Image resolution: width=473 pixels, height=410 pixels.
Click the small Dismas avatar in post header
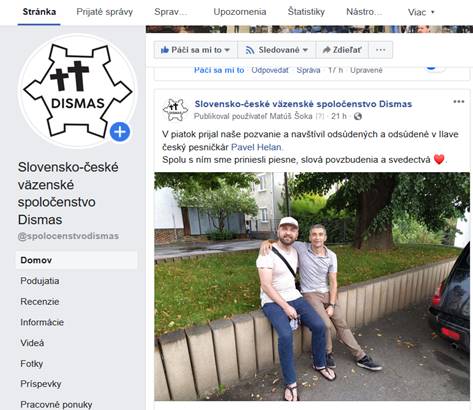click(175, 109)
